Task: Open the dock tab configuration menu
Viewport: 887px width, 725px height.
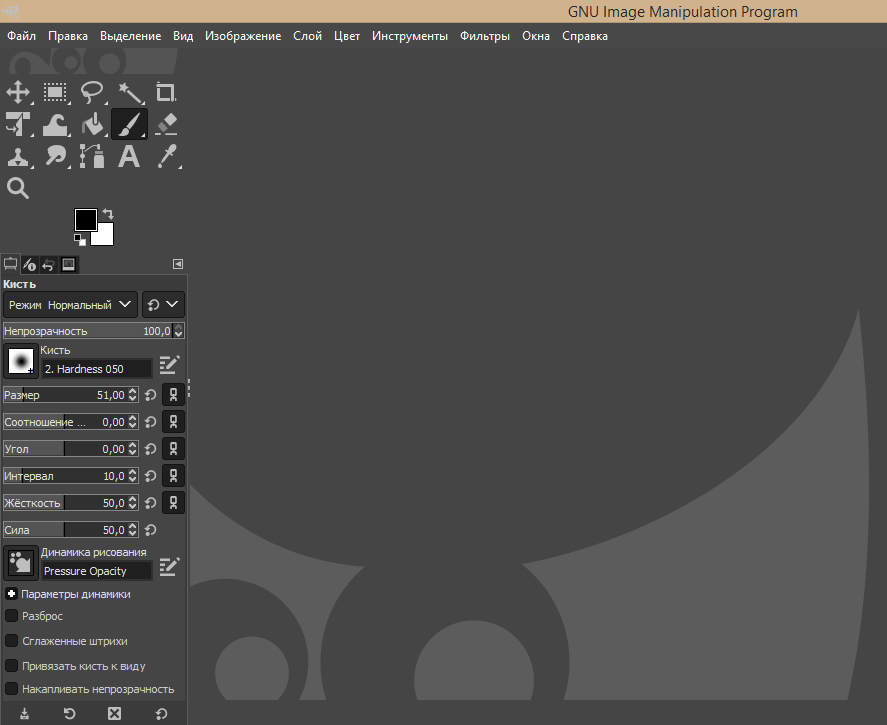Action: (178, 264)
